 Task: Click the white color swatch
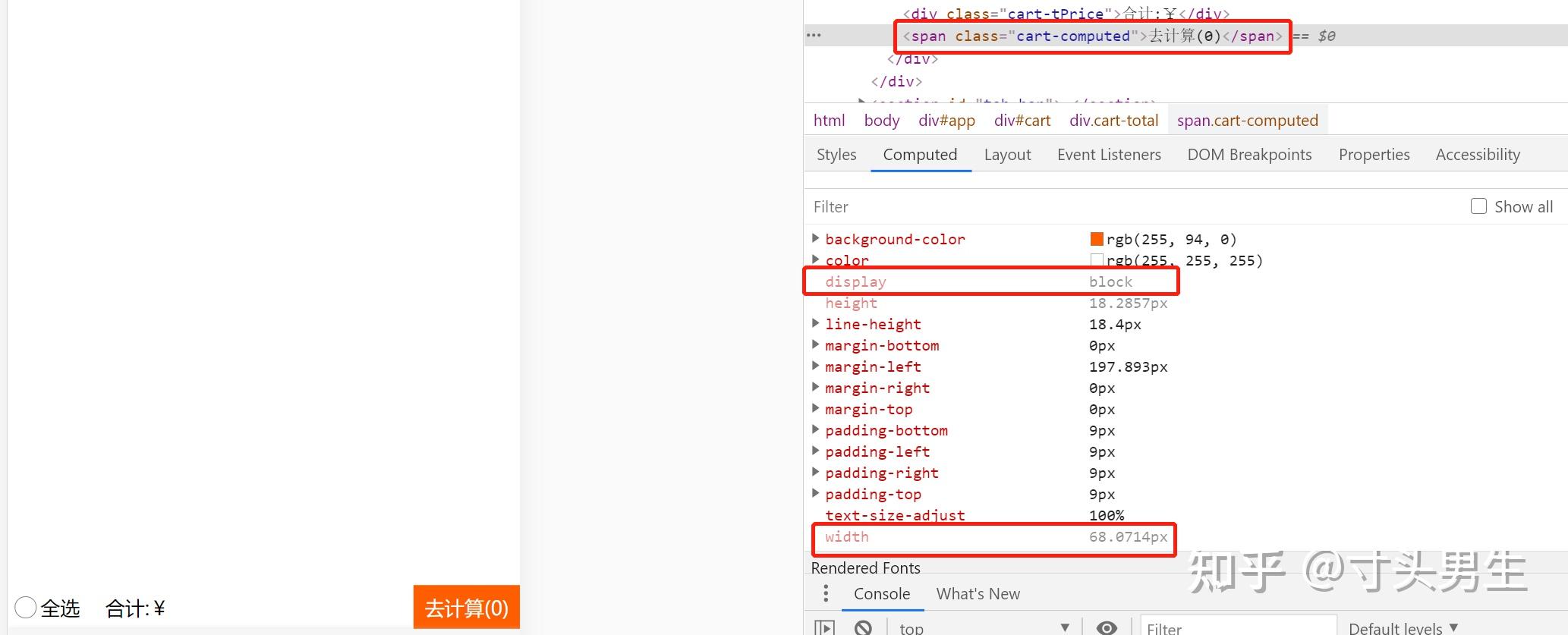coord(1097,260)
